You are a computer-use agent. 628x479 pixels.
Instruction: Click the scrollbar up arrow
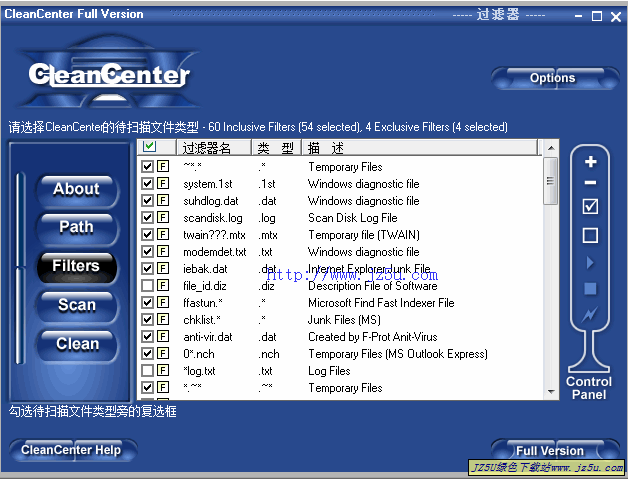tap(551, 148)
